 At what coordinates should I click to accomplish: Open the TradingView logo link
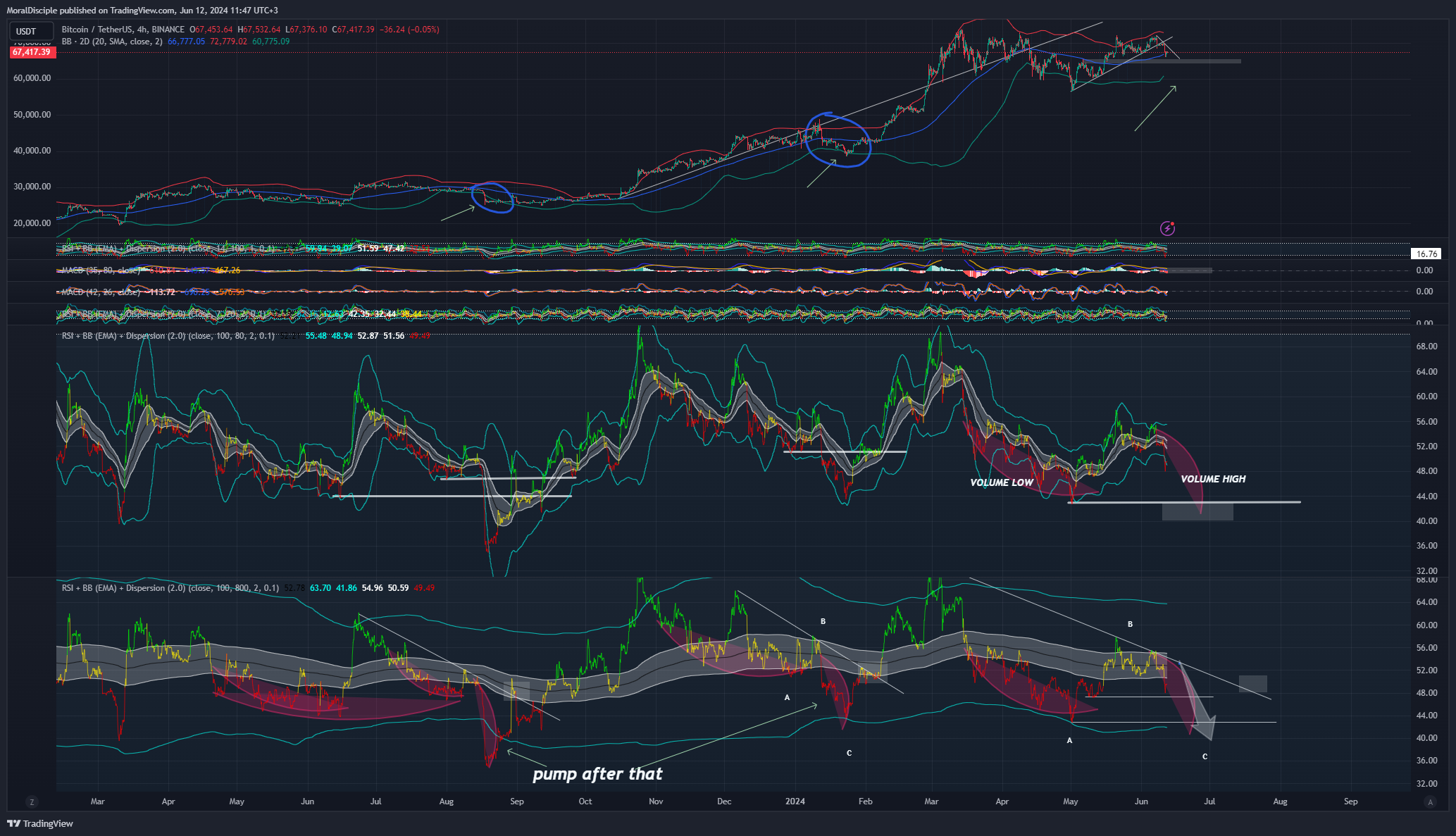[40, 823]
